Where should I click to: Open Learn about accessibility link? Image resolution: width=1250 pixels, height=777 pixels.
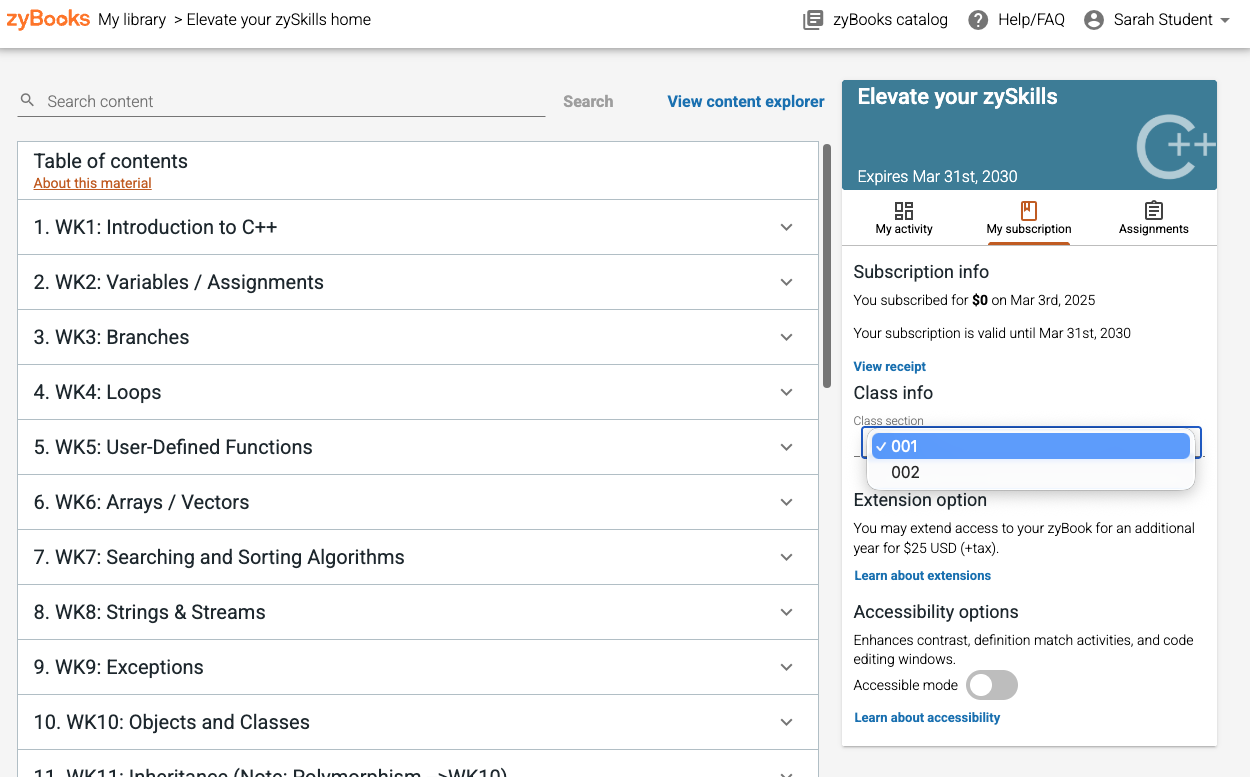(927, 717)
